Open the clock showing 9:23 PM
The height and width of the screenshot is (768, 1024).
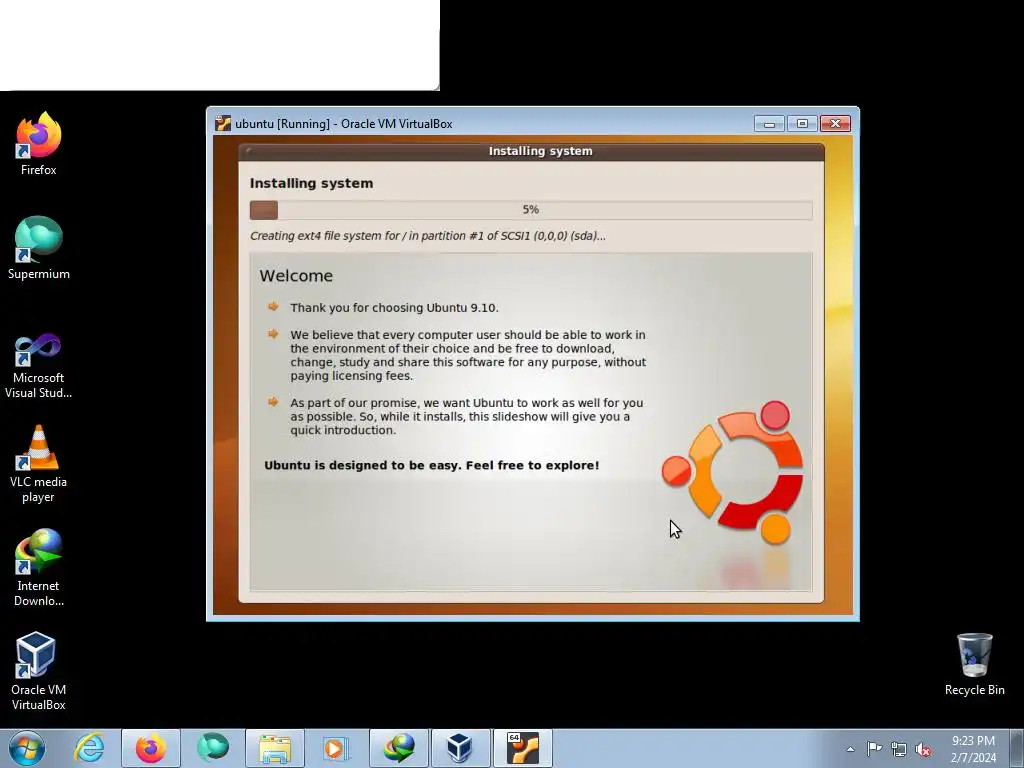(973, 749)
